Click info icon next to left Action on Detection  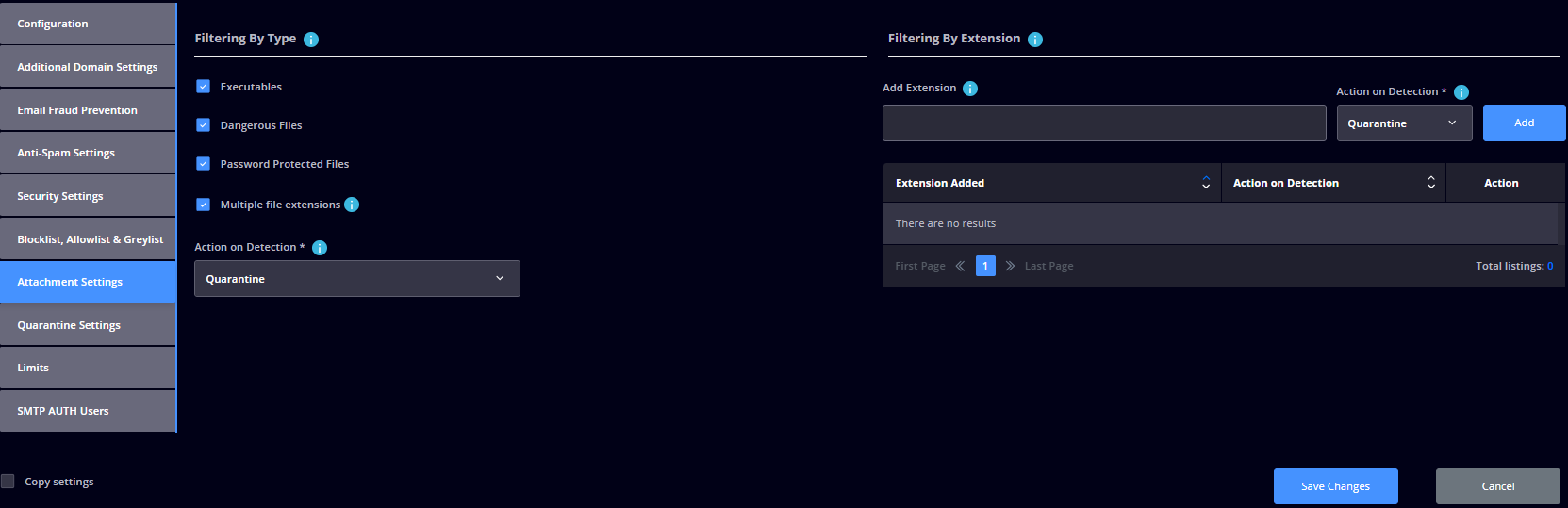click(320, 248)
